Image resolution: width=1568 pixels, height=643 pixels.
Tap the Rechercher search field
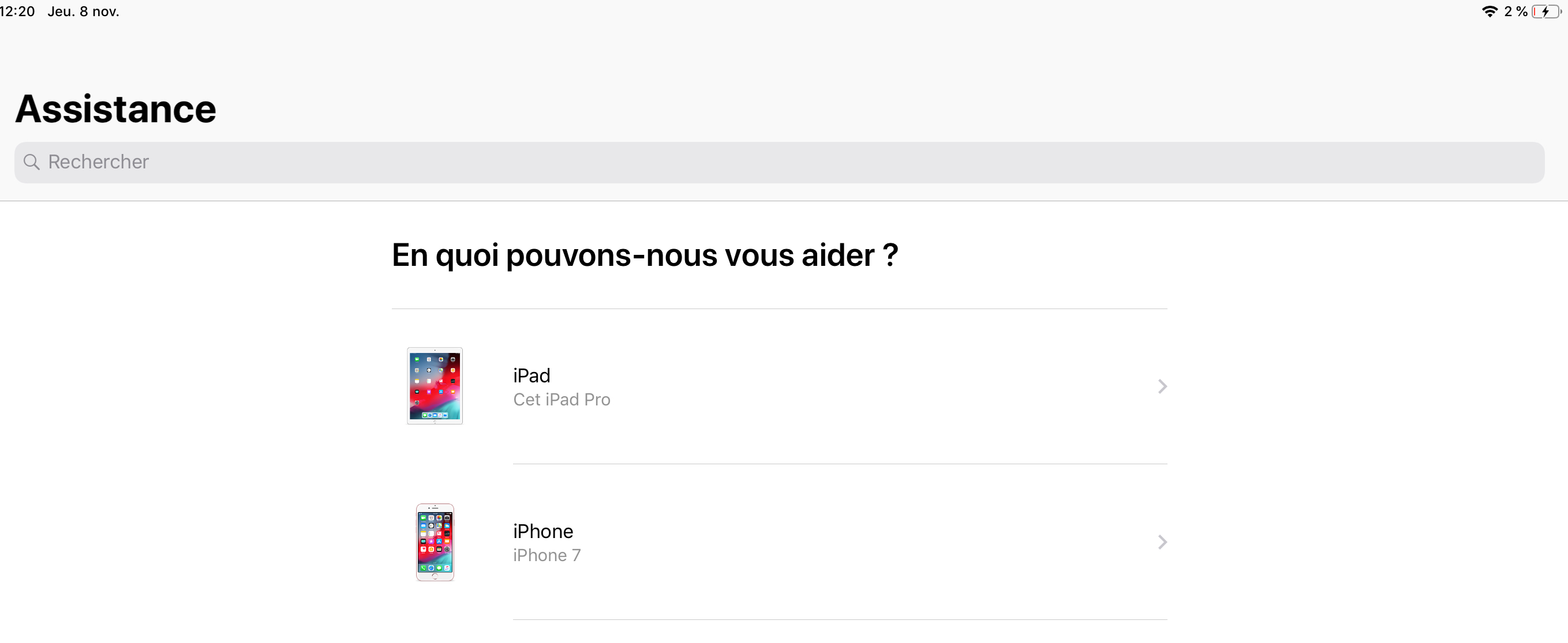(779, 163)
